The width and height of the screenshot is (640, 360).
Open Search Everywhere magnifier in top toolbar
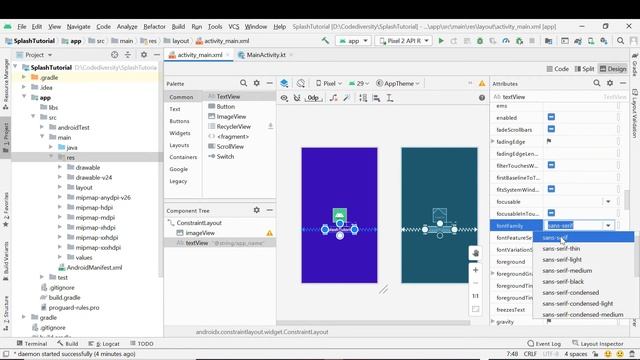[x=620, y=41]
